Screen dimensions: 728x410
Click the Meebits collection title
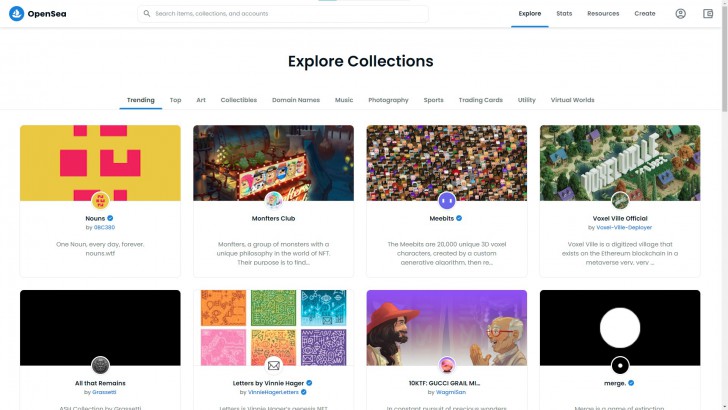(x=442, y=218)
